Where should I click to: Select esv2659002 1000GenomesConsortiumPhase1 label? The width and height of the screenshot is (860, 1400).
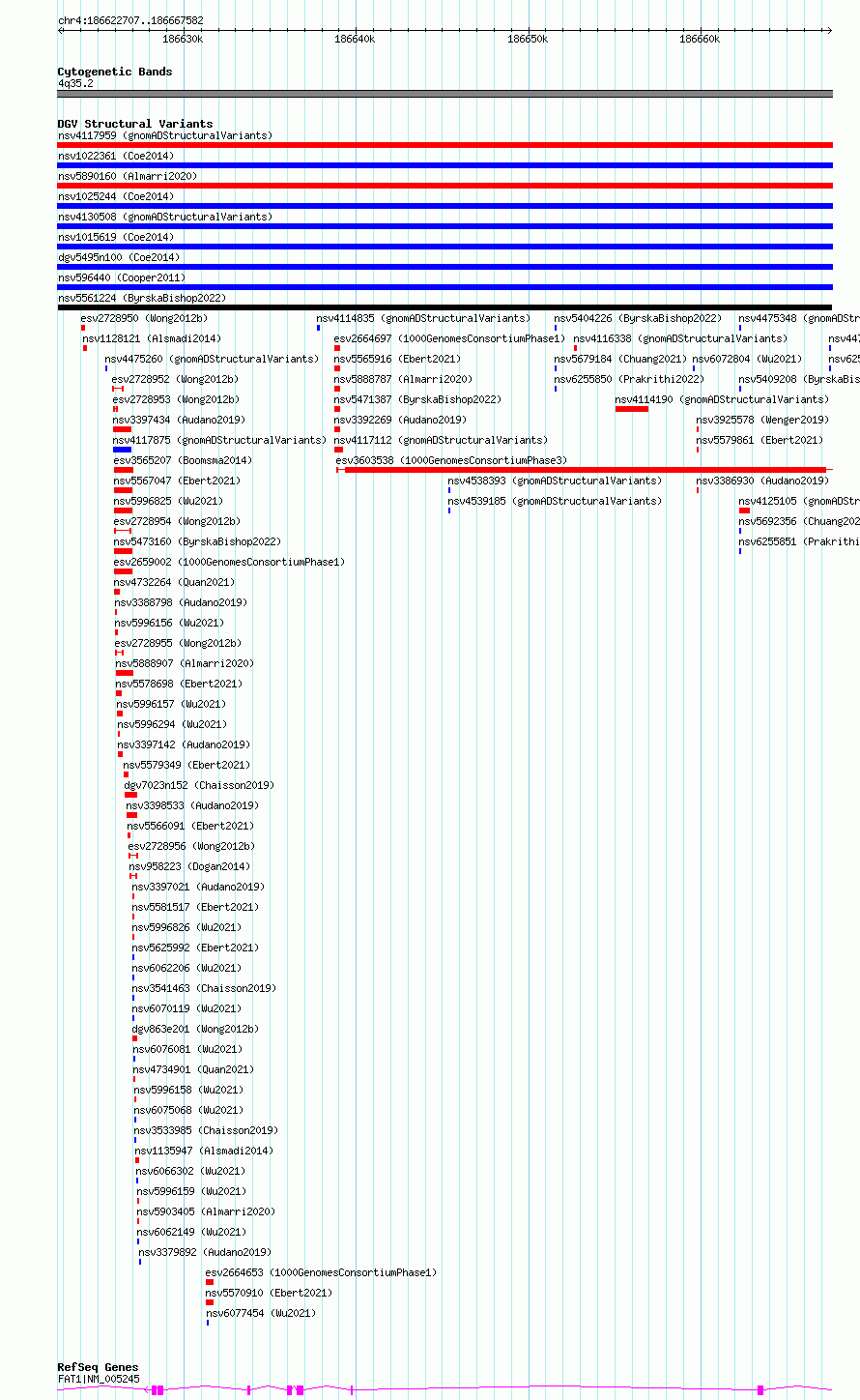coord(229,562)
